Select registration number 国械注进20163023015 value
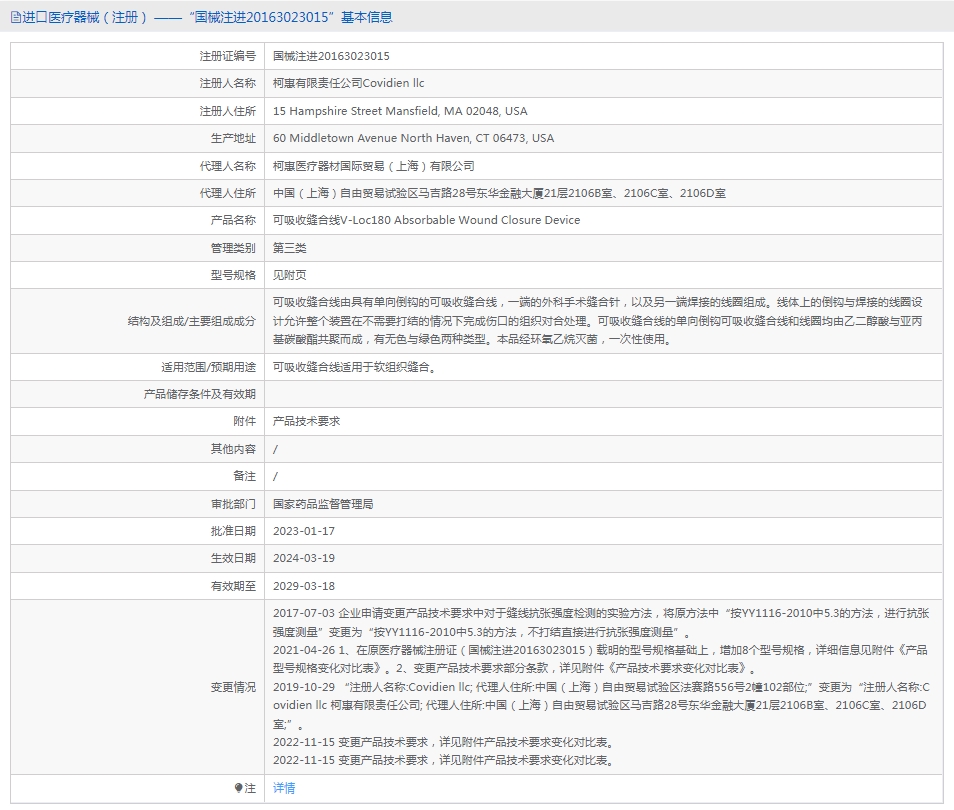Image resolution: width=954 pixels, height=810 pixels. click(331, 56)
